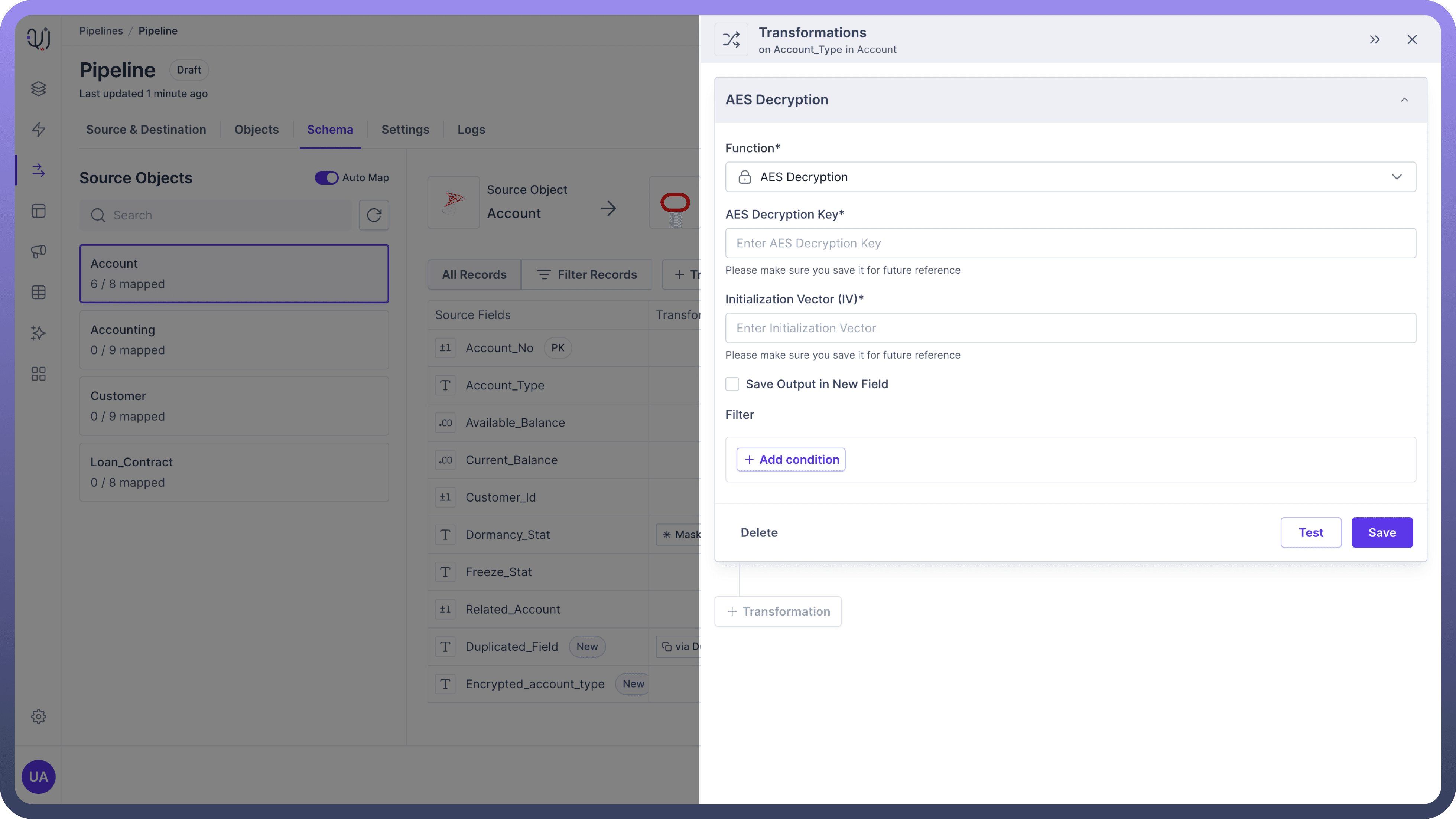The width and height of the screenshot is (1456, 819).
Task: Open the Function dropdown
Action: [1070, 177]
